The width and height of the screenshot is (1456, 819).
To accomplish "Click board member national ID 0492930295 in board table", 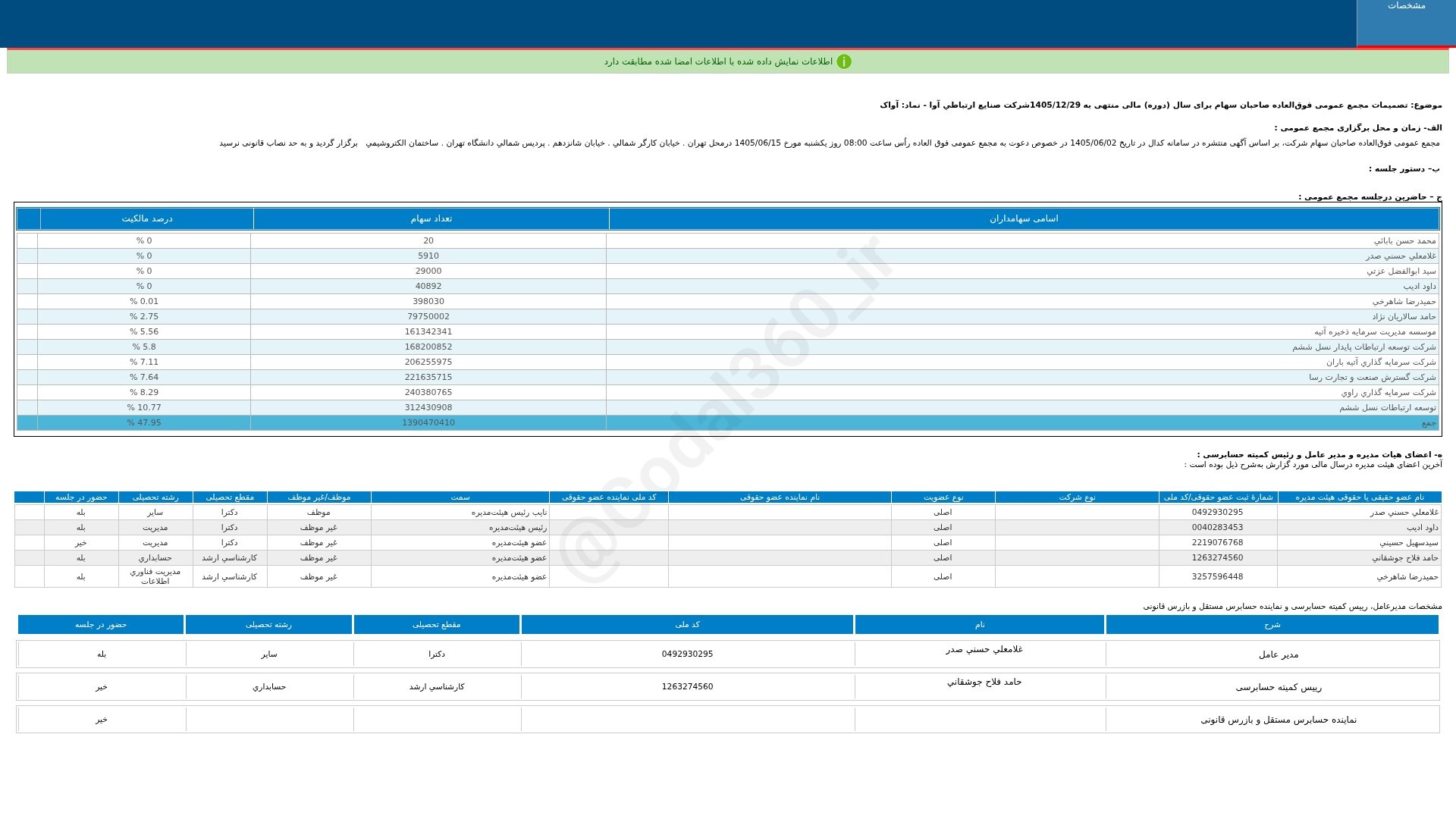I will point(1217,512).
